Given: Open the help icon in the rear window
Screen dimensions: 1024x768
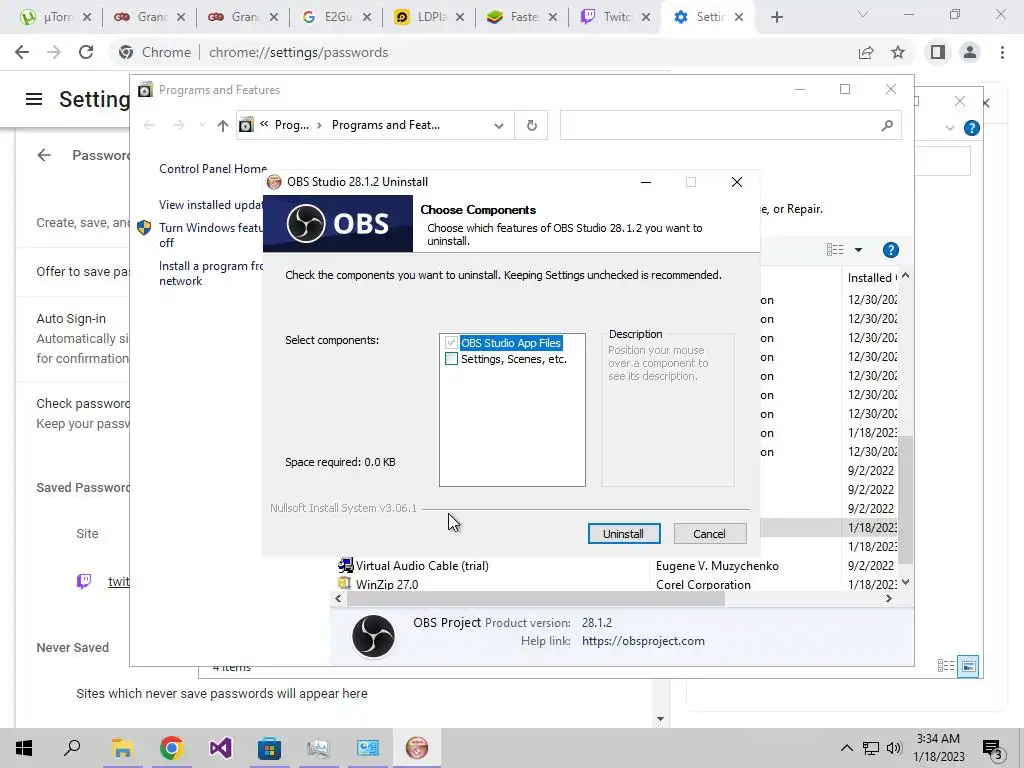Looking at the screenshot, I should (x=972, y=128).
